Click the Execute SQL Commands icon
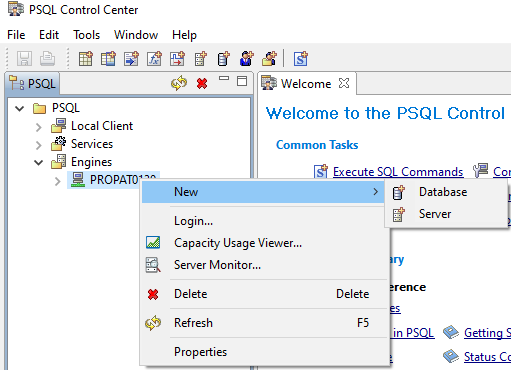The height and width of the screenshot is (370, 511). 321,171
